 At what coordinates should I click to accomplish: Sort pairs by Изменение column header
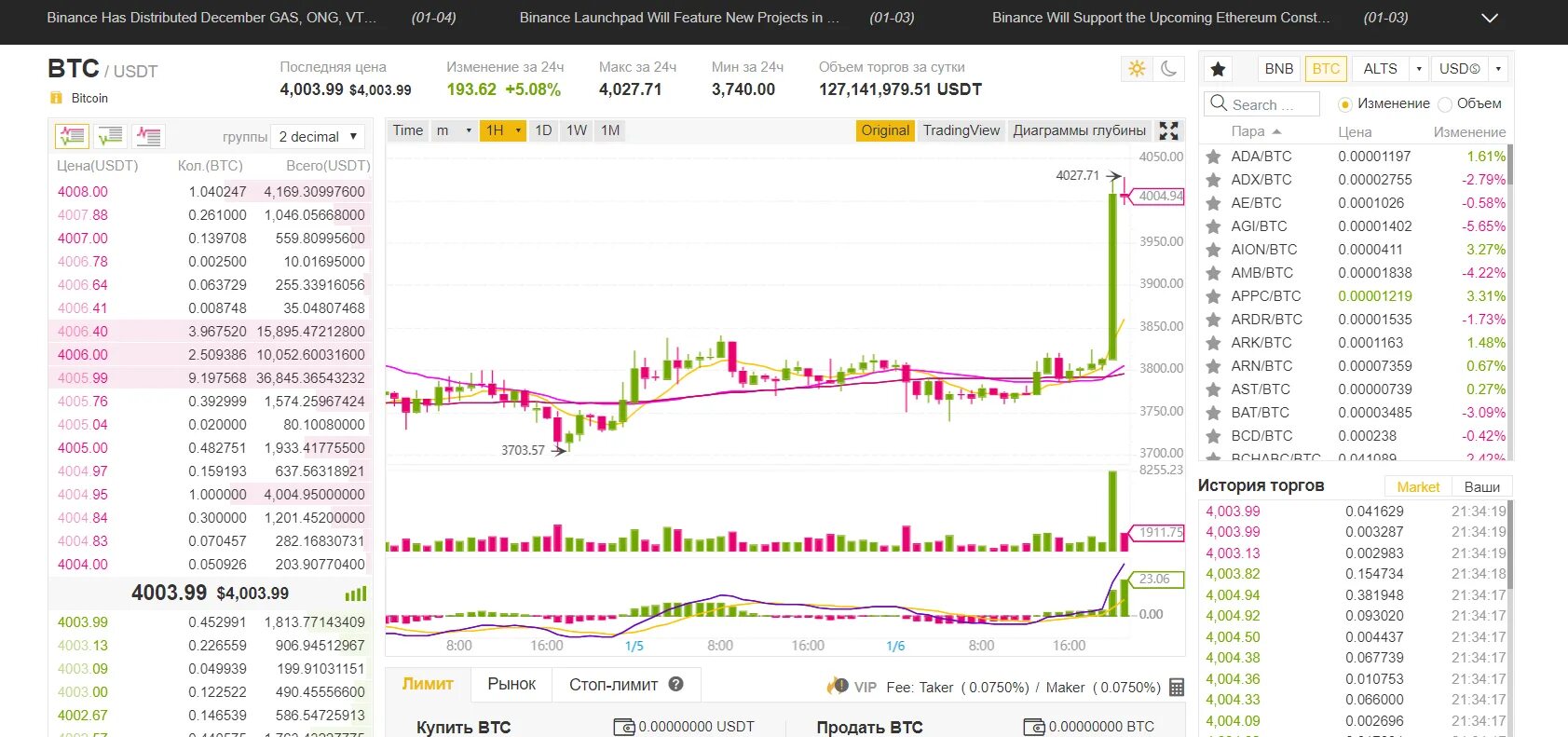[x=1469, y=132]
